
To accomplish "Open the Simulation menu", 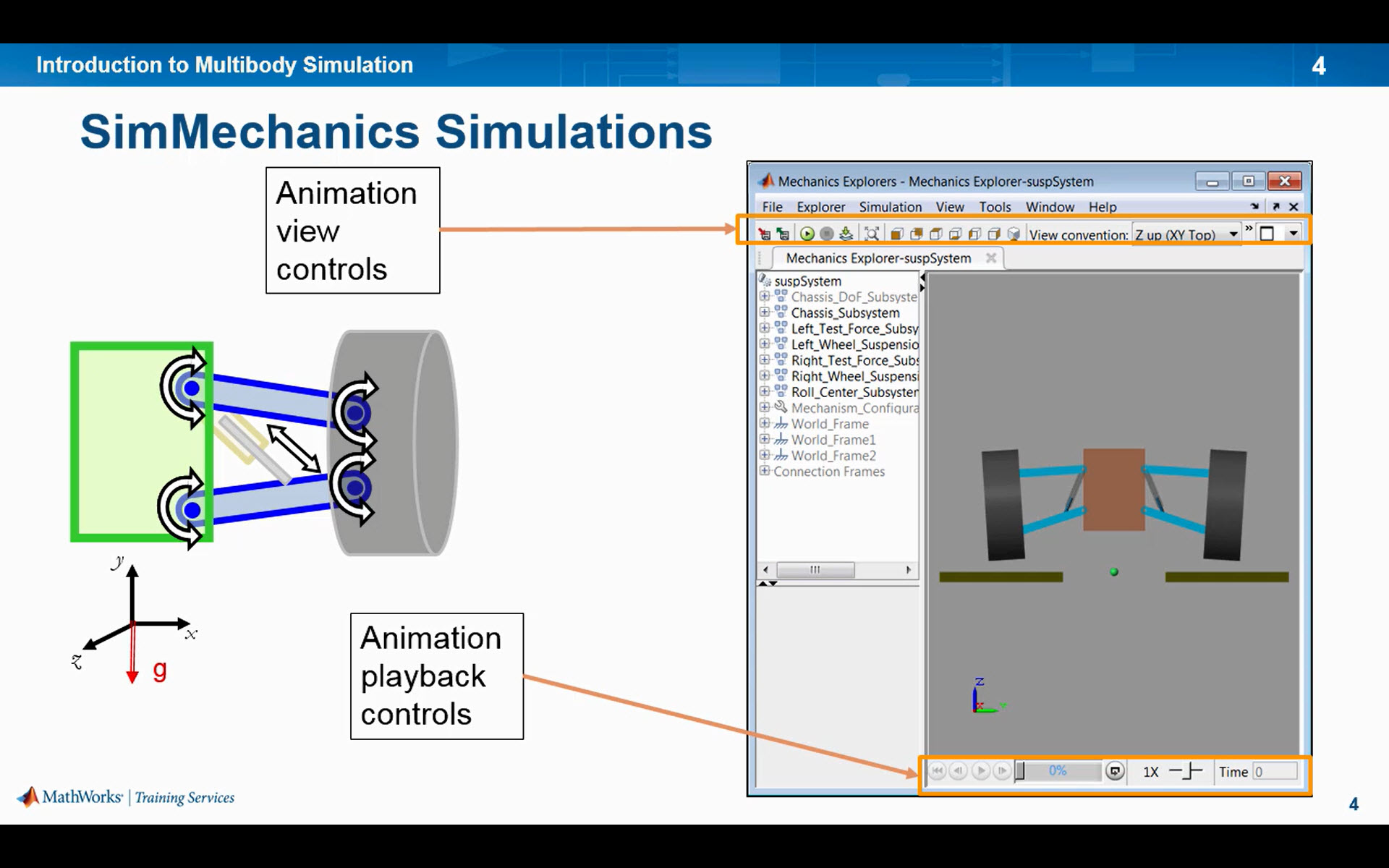I will (890, 207).
